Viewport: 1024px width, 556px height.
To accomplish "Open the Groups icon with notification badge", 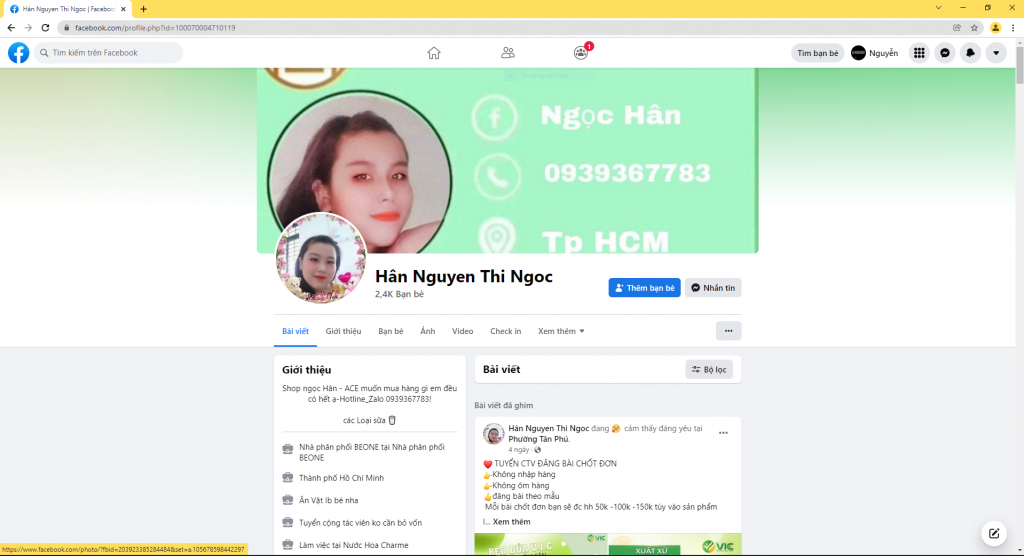I will [x=581, y=52].
